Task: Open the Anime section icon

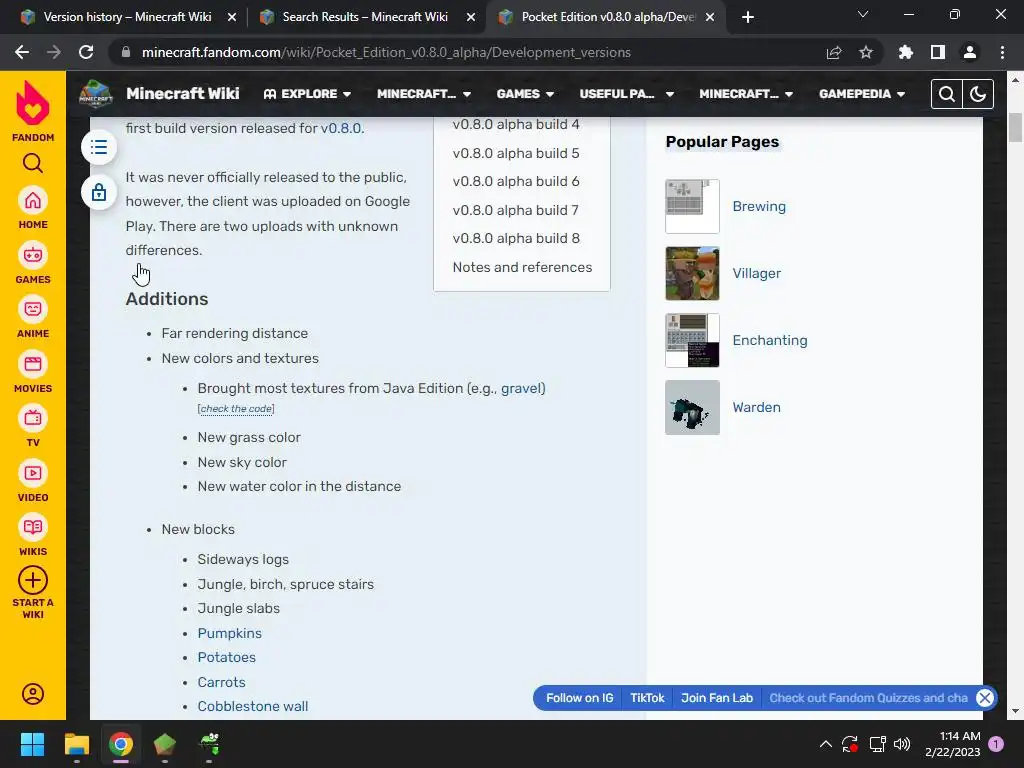Action: pyautogui.click(x=33, y=309)
